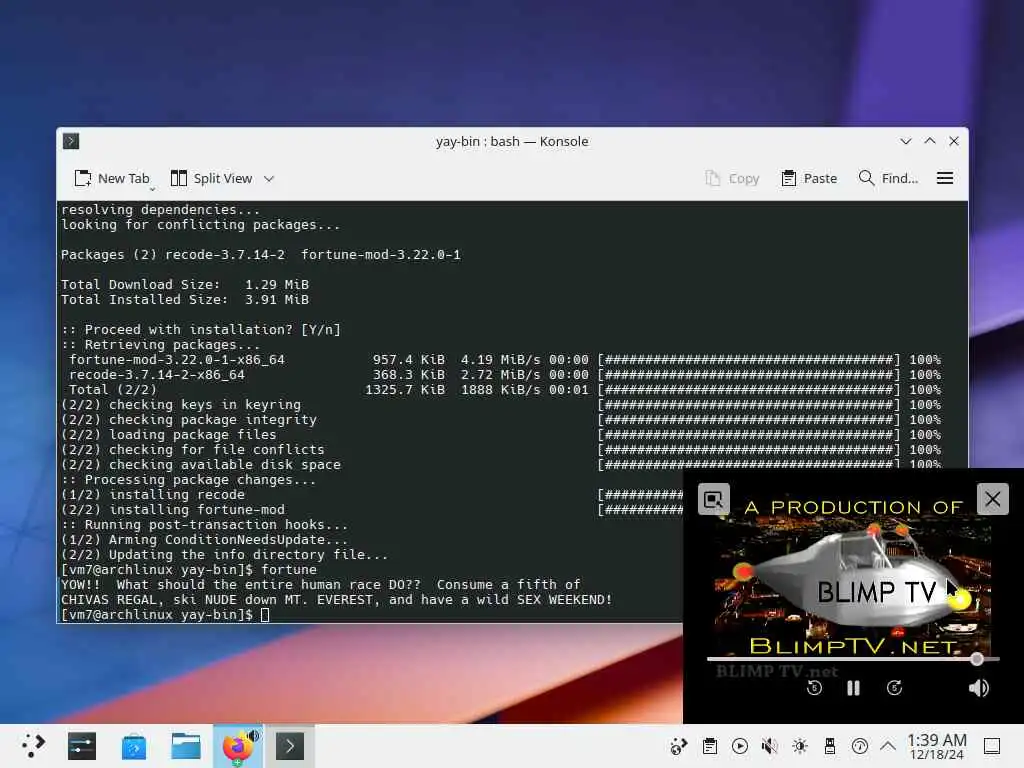
Task: Click the '$ fortune' command line
Action: pyautogui.click(x=189, y=569)
